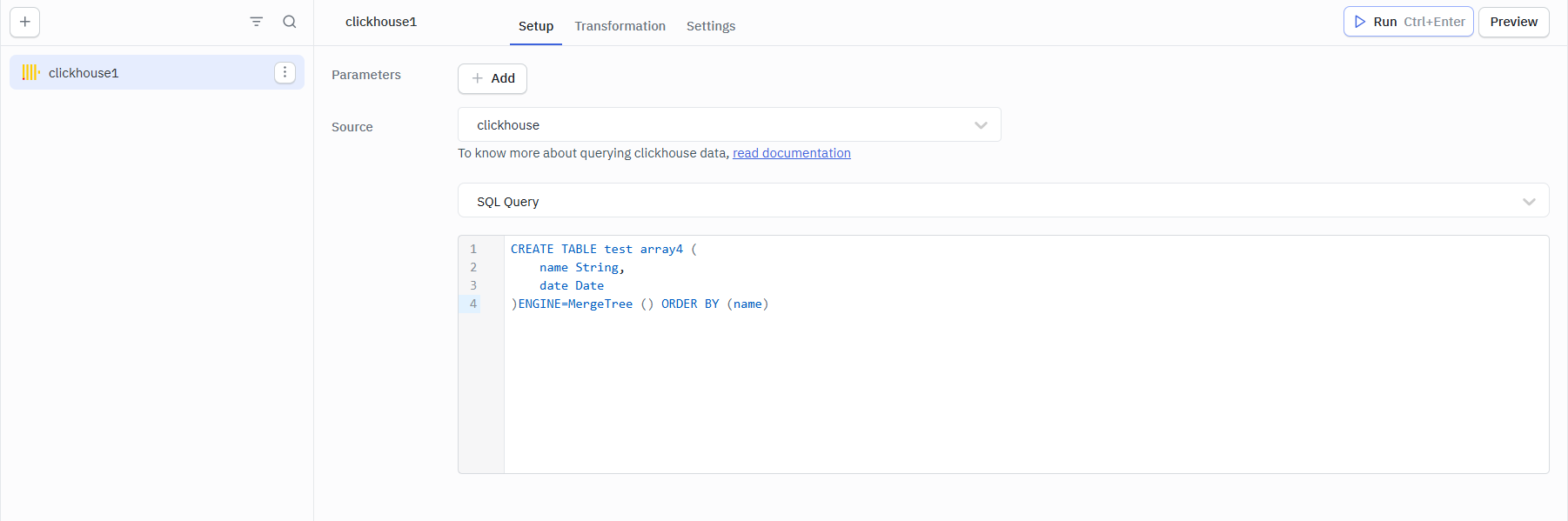Add a new parameter with Add button
Image resolution: width=1568 pixels, height=521 pixels.
pos(493,78)
